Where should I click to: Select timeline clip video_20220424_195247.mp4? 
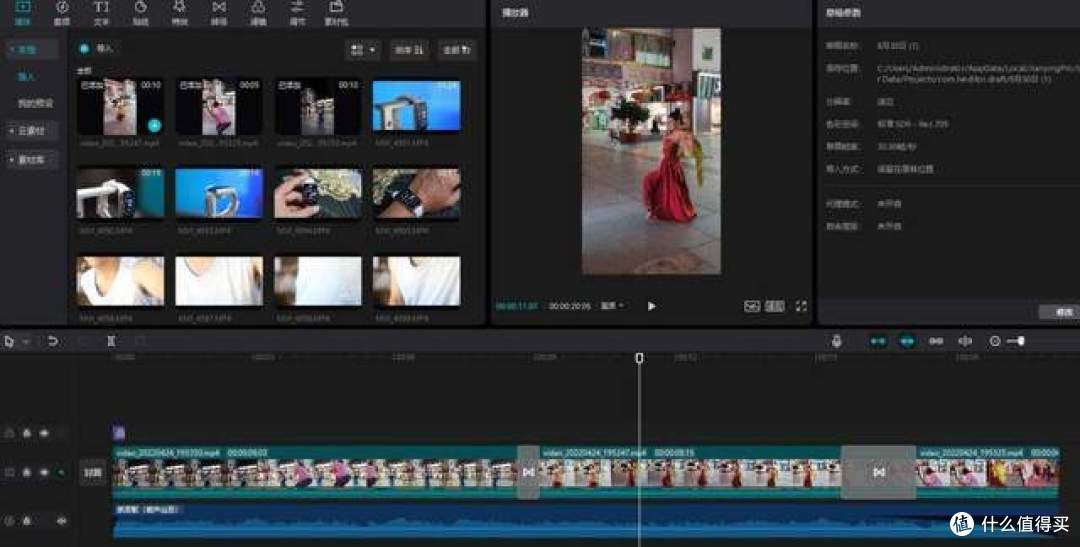pyautogui.click(x=690, y=473)
